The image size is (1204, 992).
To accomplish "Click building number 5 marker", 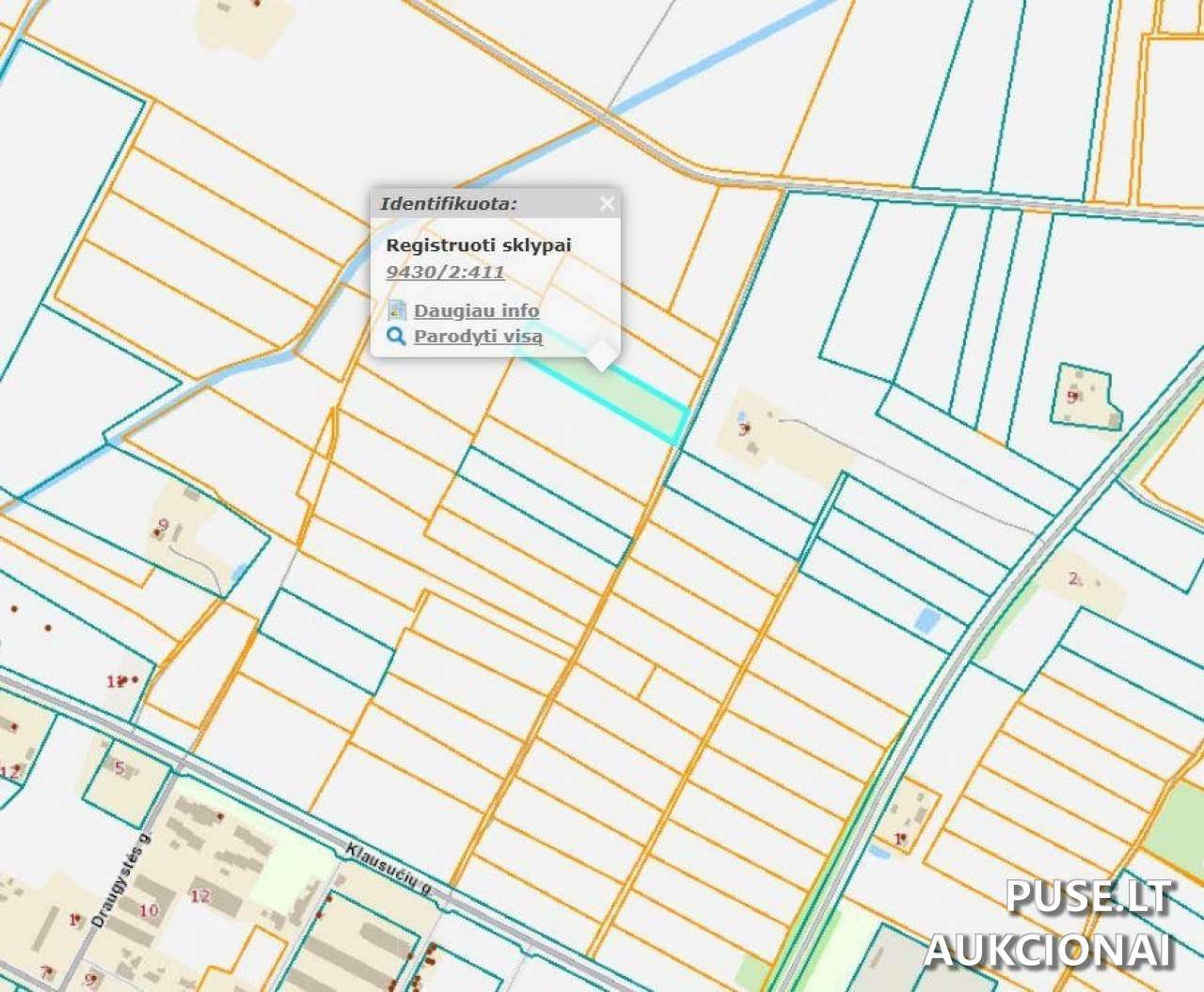I will pyautogui.click(x=119, y=767).
